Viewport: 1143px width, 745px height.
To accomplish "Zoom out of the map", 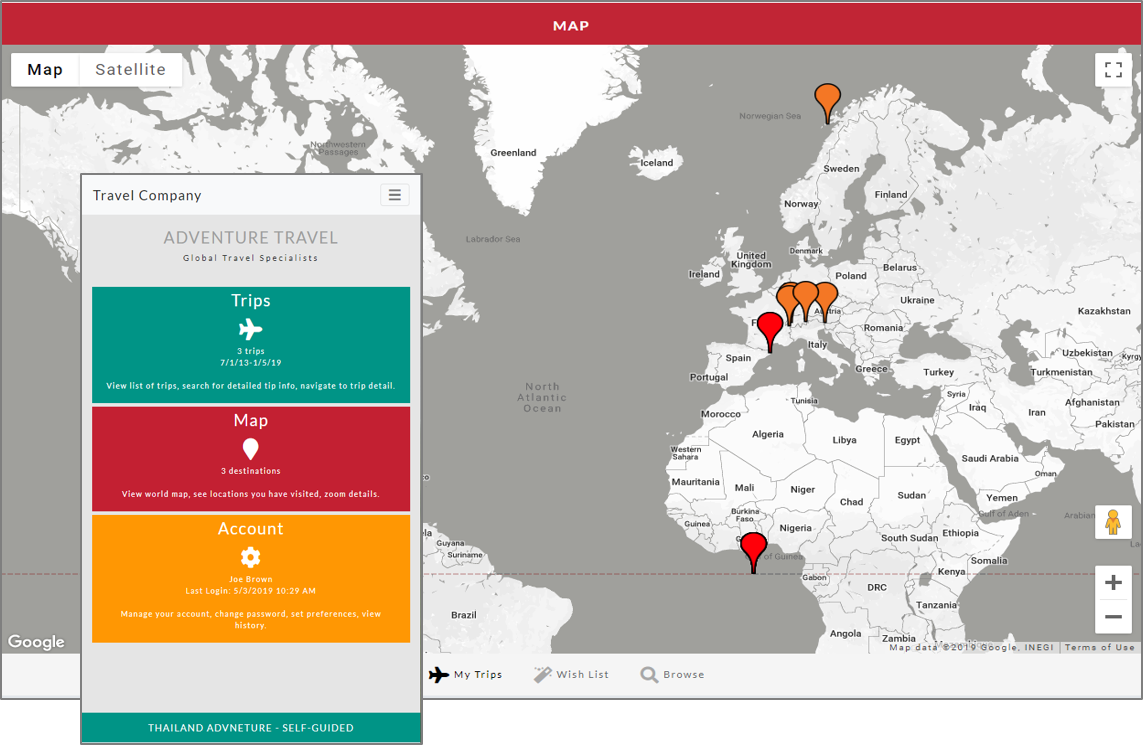I will click(1113, 617).
